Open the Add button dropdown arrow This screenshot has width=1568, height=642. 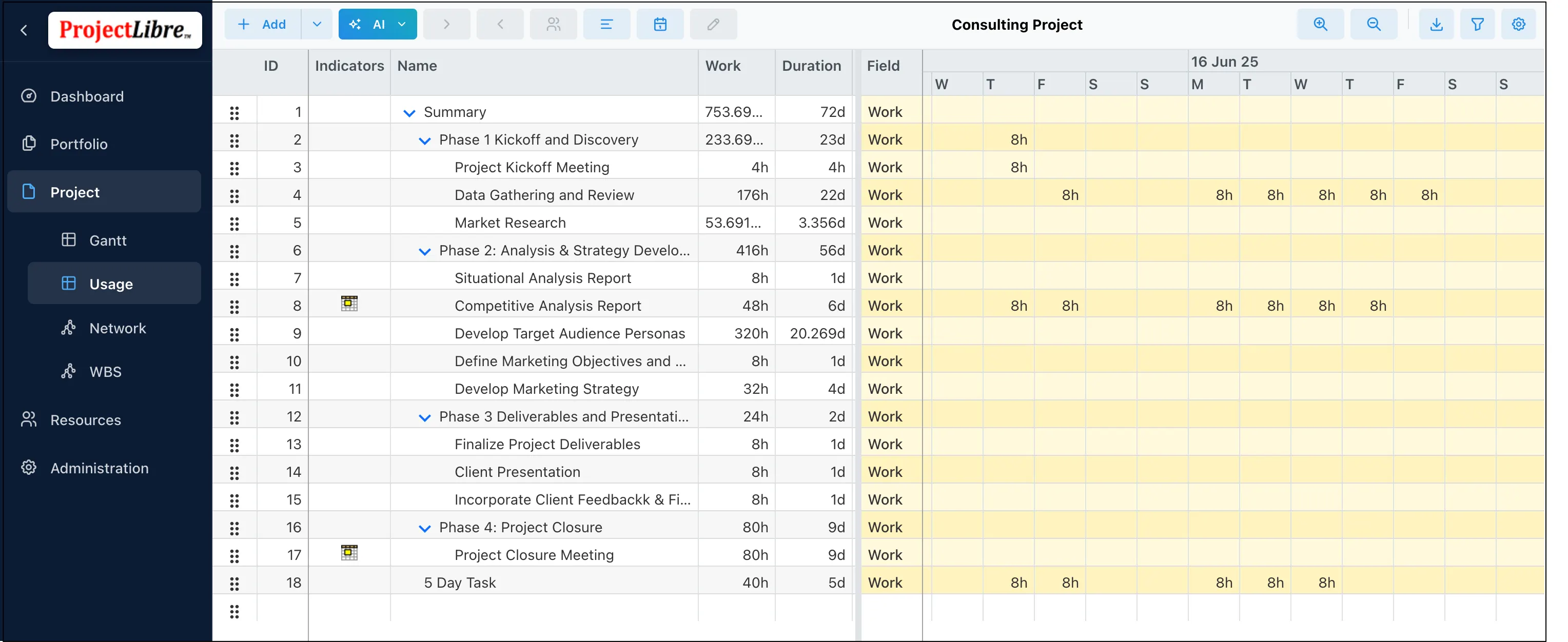click(x=317, y=24)
